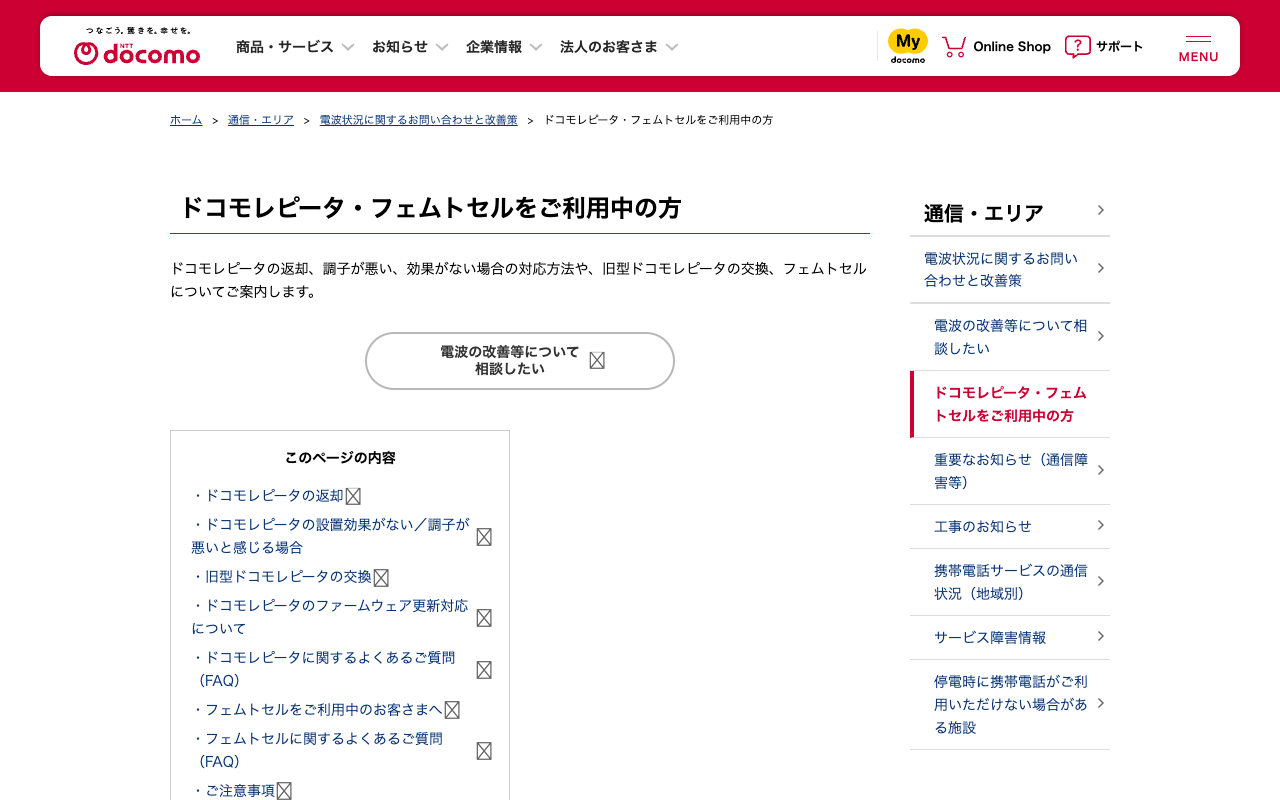Viewport: 1280px width, 800px height.
Task: Click the ホーム breadcrumb link
Action: point(186,120)
